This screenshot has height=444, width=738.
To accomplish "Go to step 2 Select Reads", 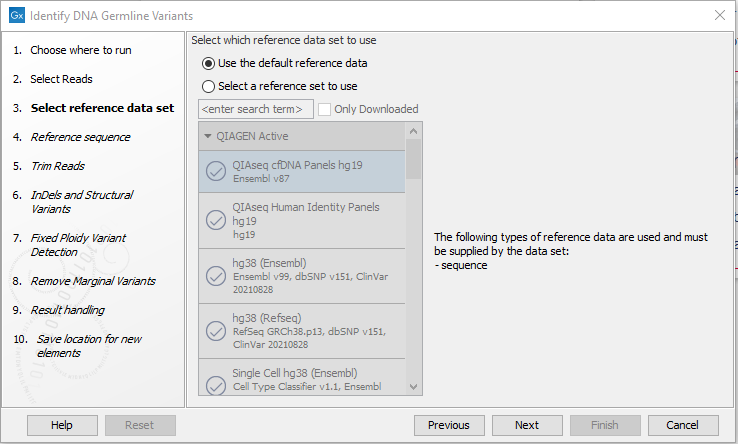I will pyautogui.click(x=61, y=79).
